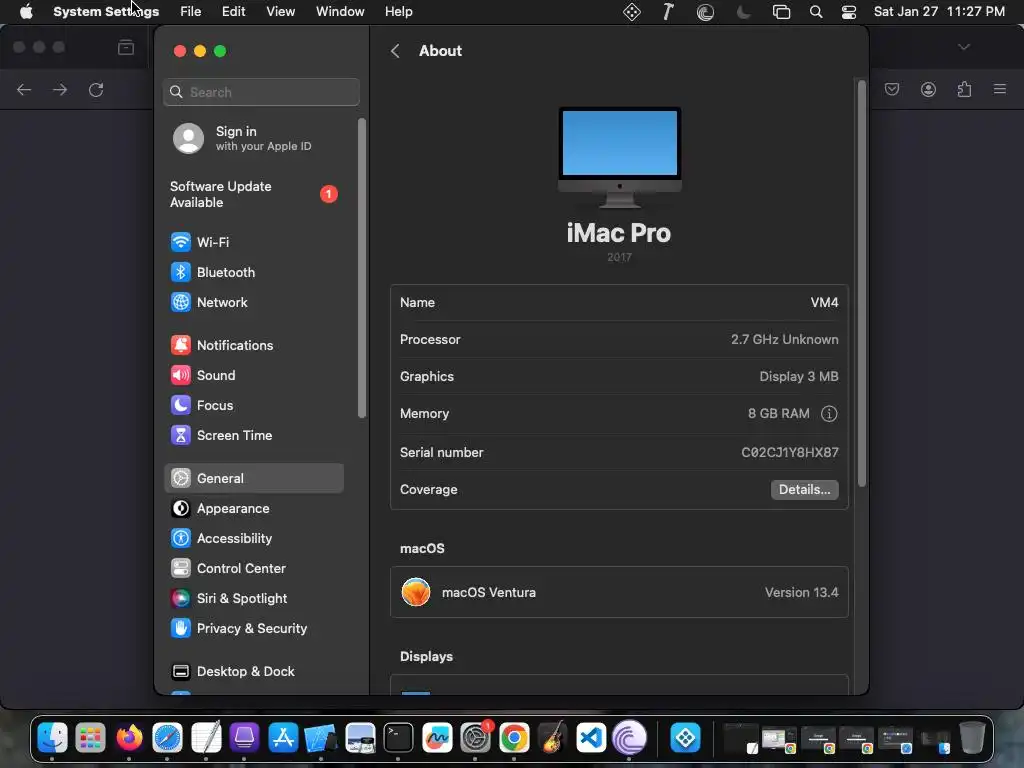Viewport: 1024px width, 768px height.
Task: Click the sidebar scrollbar
Action: click(x=362, y=268)
